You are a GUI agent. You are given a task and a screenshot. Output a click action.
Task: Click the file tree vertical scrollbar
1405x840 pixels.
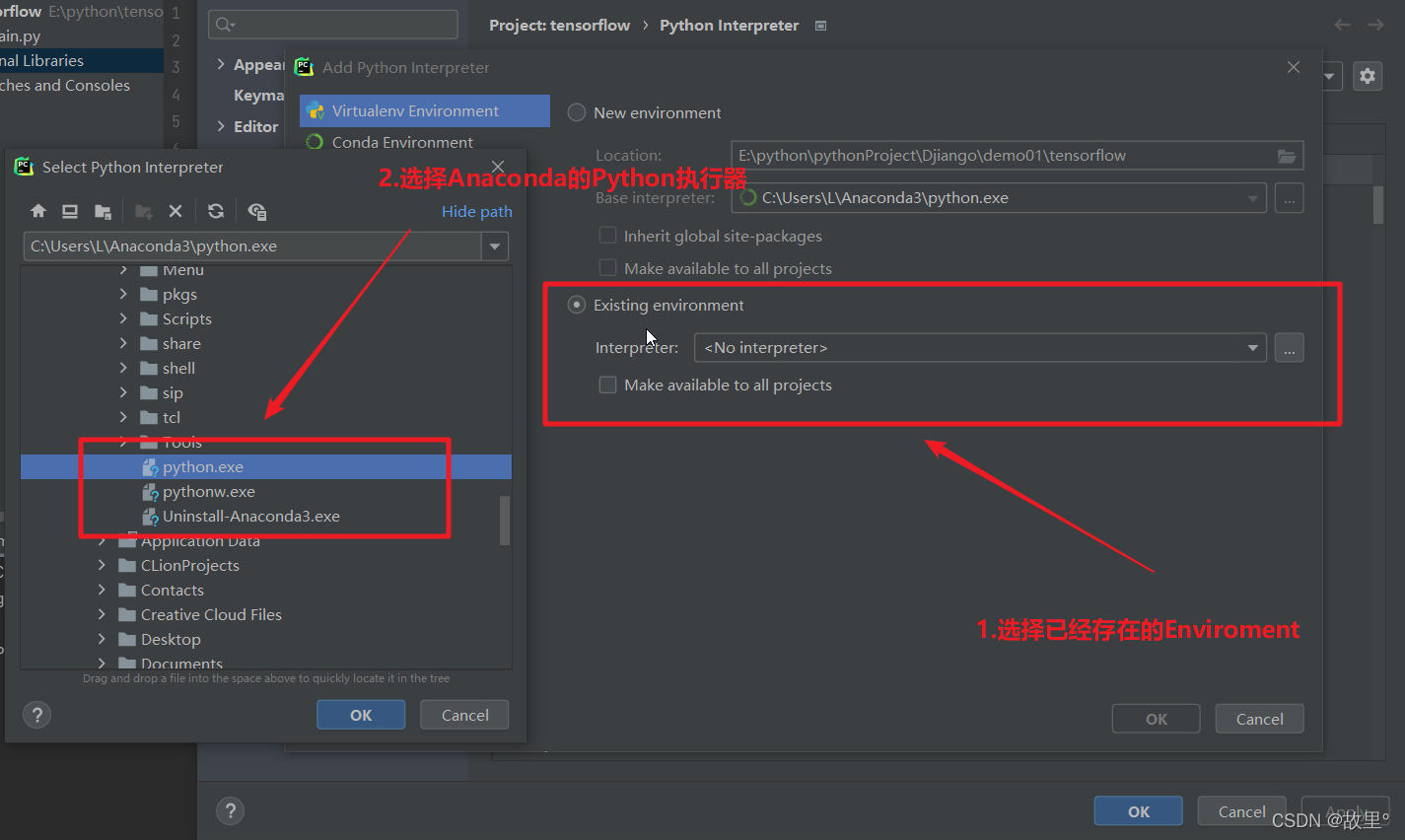pyautogui.click(x=505, y=521)
